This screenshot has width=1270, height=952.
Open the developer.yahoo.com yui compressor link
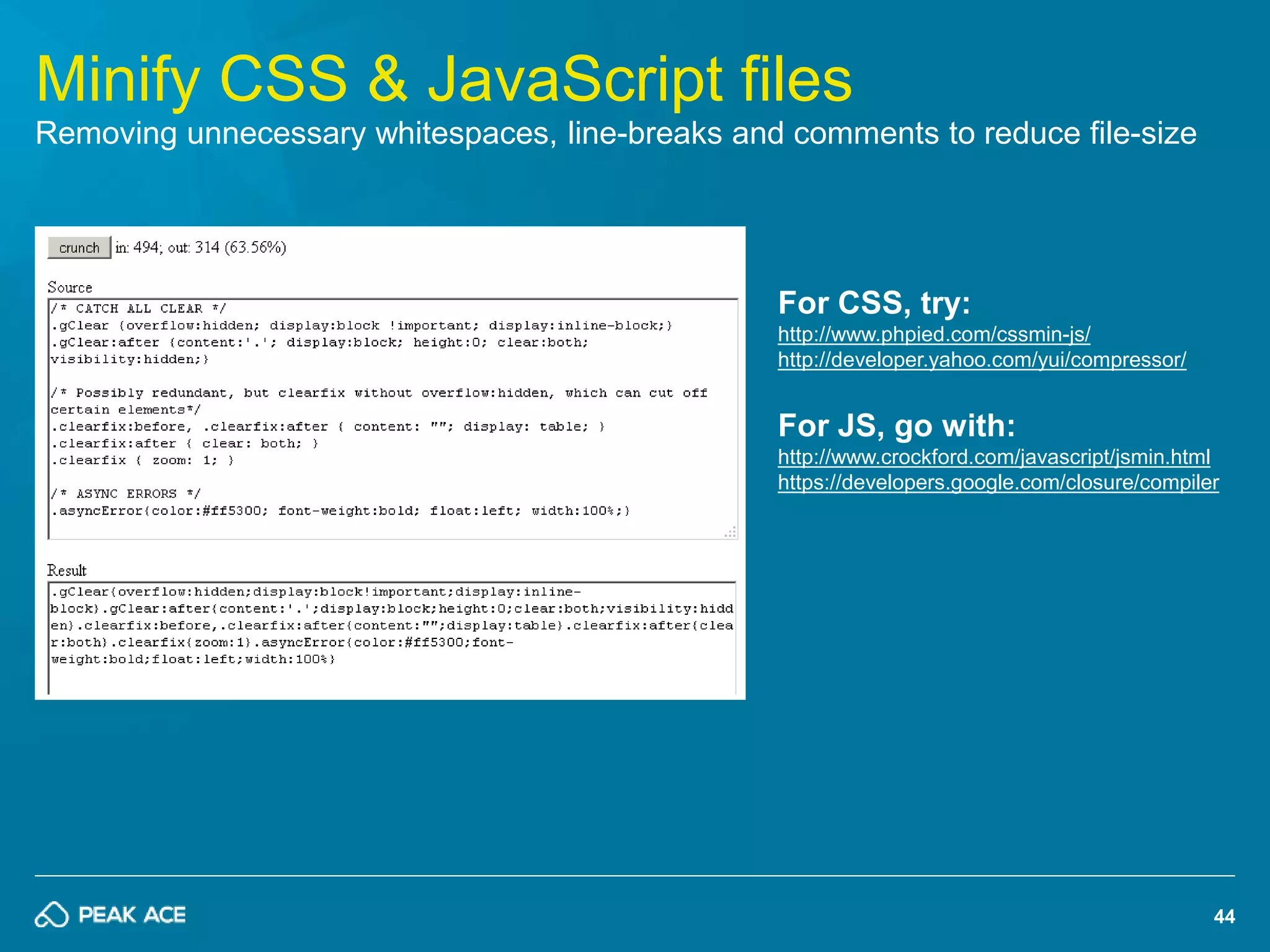point(982,360)
